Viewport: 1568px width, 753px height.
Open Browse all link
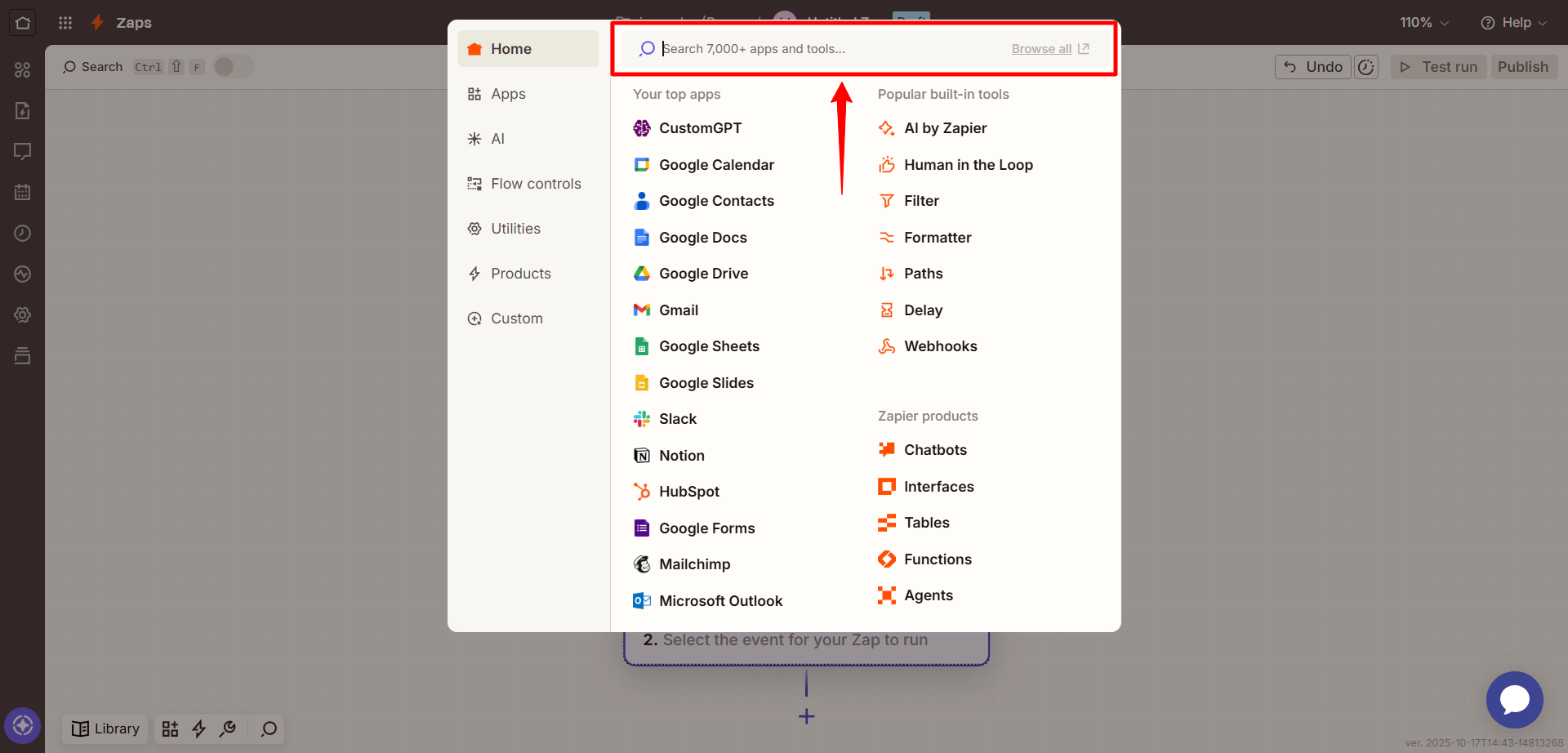[1050, 49]
